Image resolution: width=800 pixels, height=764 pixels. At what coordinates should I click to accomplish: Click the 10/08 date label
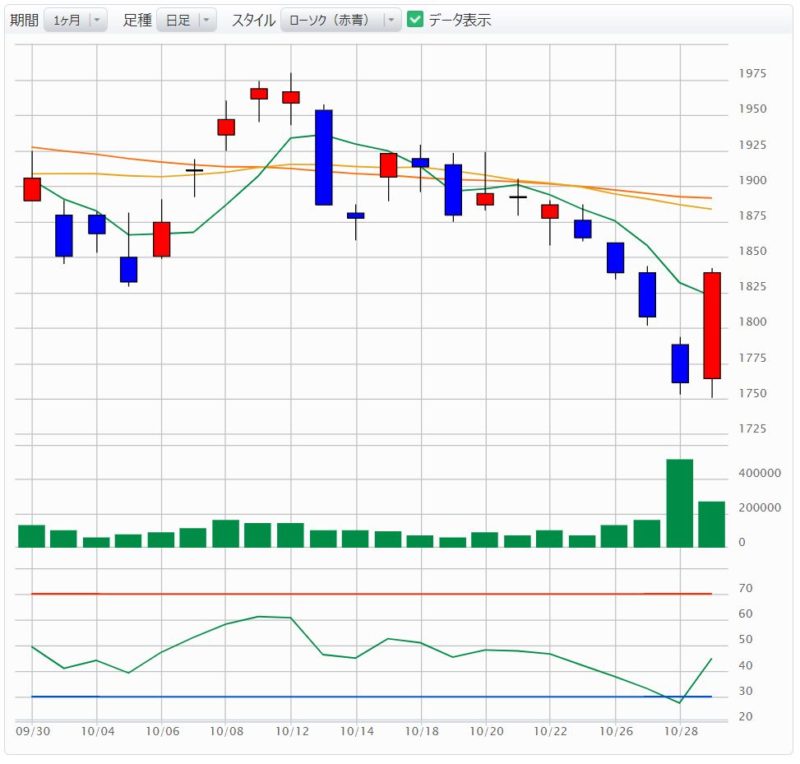[x=227, y=731]
